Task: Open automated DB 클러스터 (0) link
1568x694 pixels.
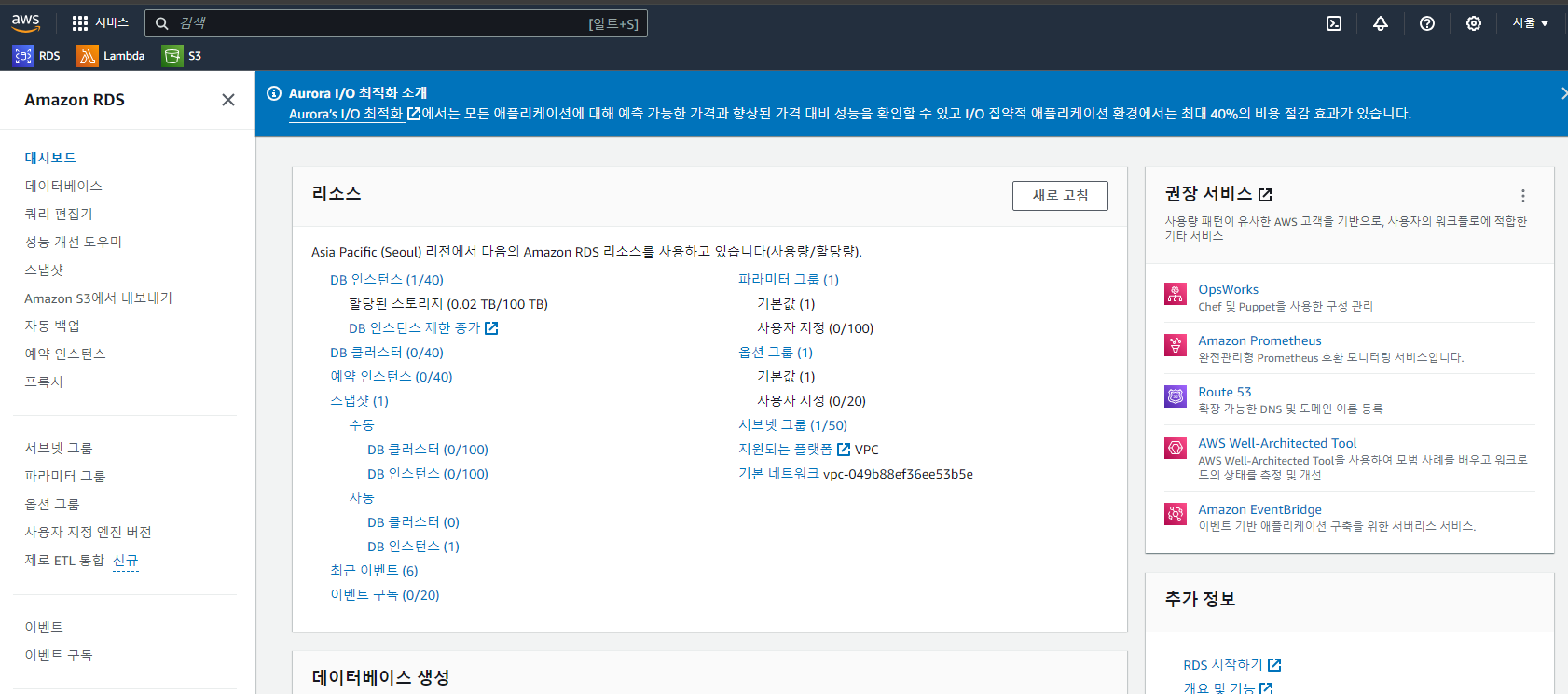Action: tap(413, 522)
